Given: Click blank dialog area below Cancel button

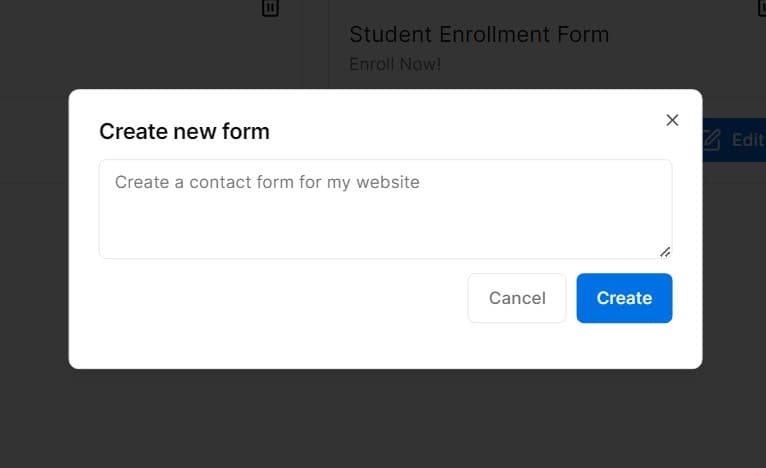Looking at the screenshot, I should 516,346.
